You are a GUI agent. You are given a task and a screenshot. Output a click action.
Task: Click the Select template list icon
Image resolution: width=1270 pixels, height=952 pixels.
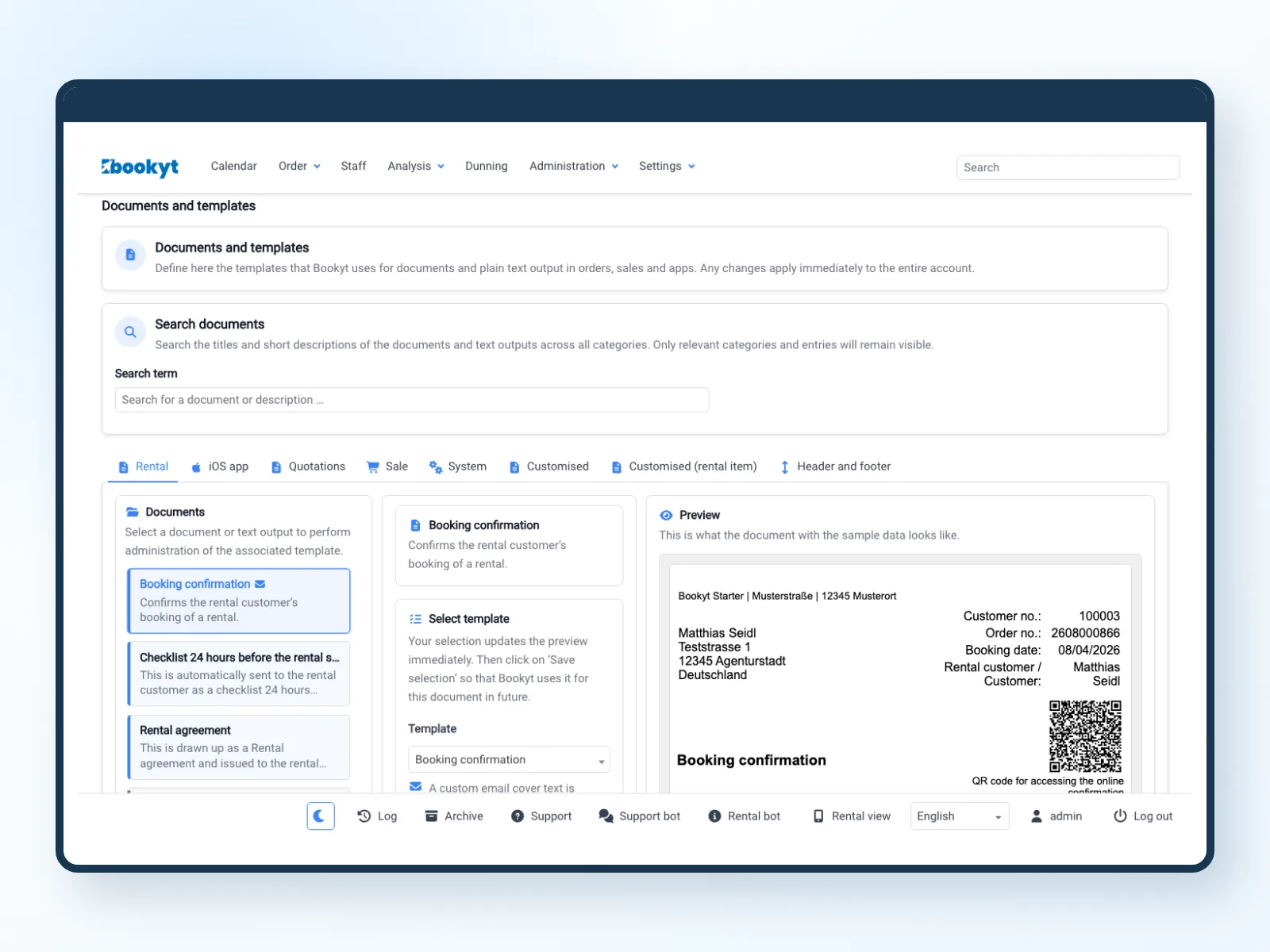415,619
